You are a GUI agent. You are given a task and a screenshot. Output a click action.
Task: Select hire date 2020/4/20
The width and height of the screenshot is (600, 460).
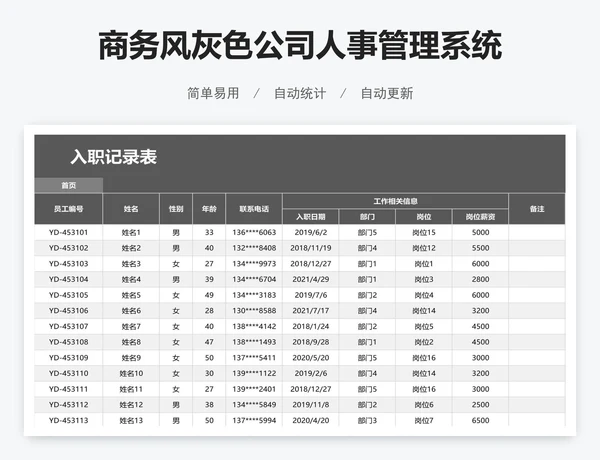[311, 420]
